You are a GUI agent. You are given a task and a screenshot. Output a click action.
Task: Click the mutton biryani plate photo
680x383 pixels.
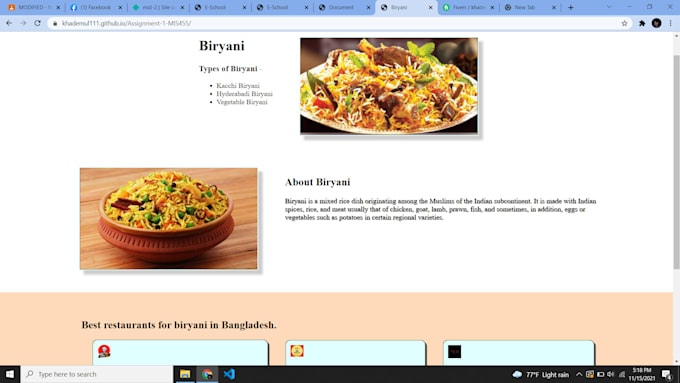(x=389, y=85)
